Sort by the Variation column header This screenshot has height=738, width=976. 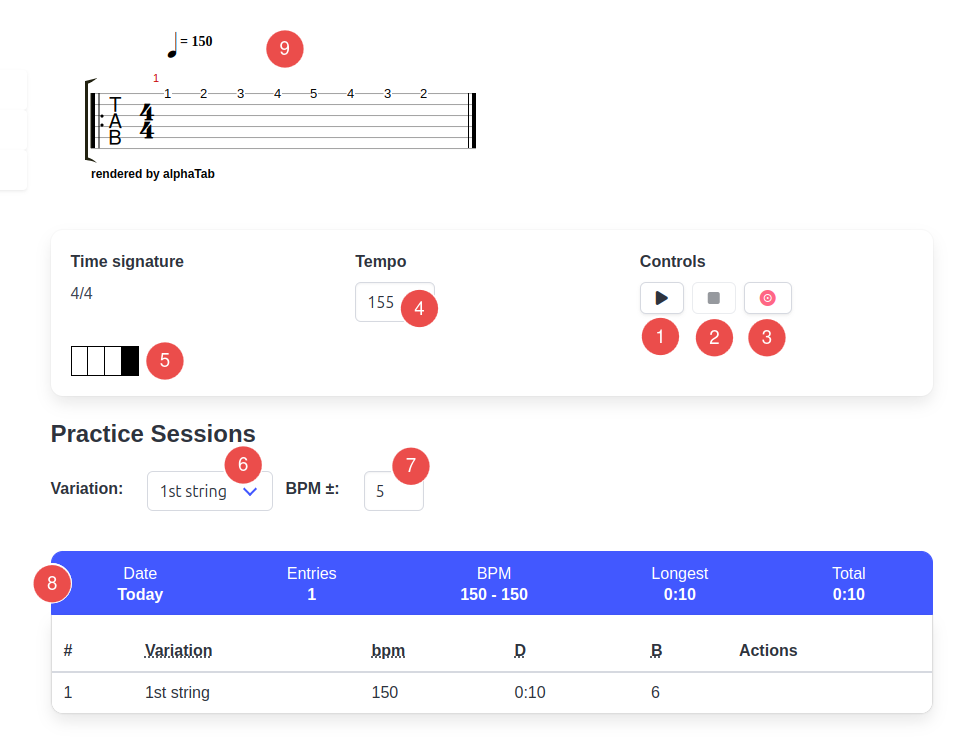pos(179,650)
